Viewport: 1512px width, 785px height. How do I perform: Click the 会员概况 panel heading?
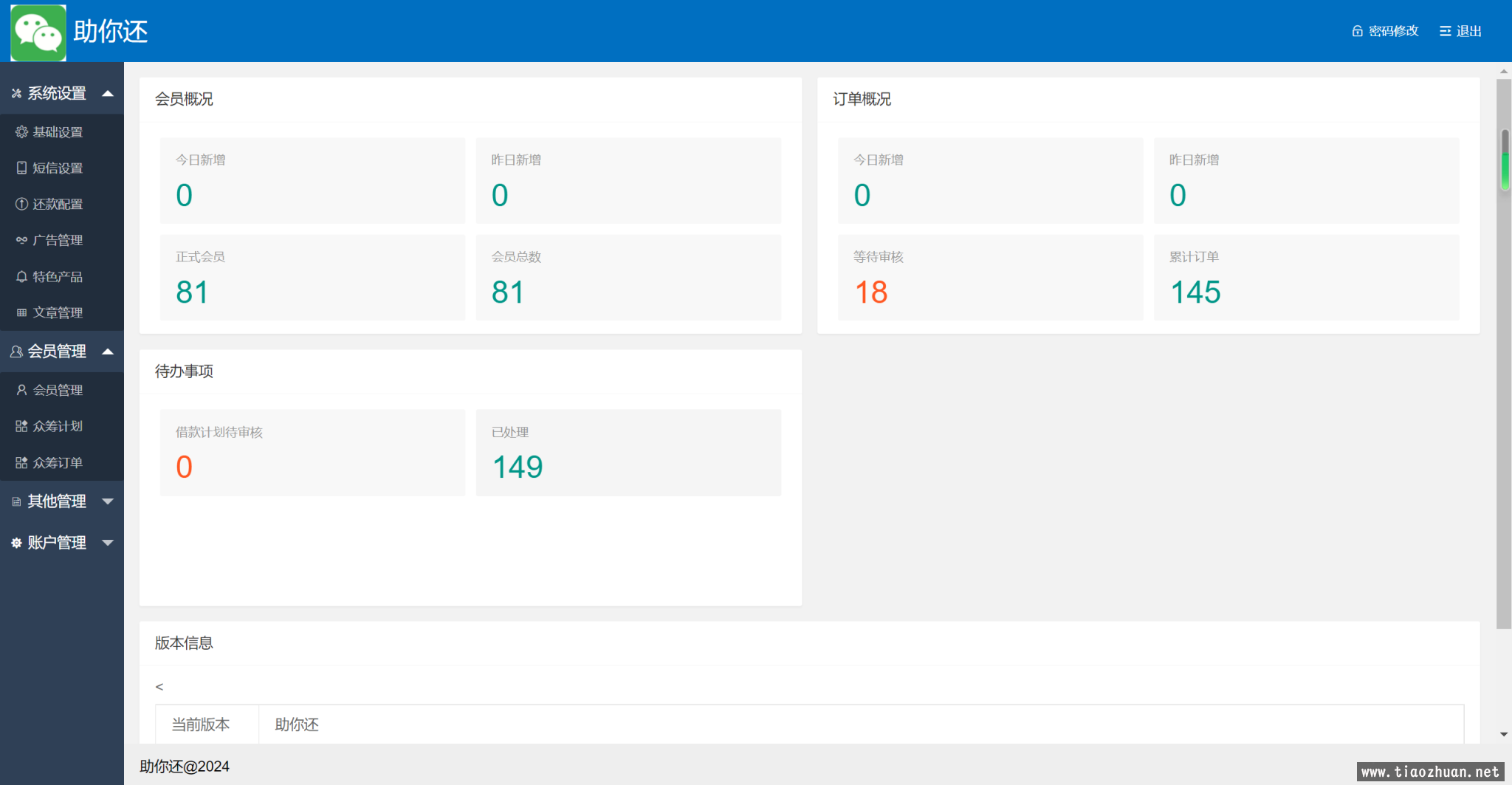click(x=184, y=99)
